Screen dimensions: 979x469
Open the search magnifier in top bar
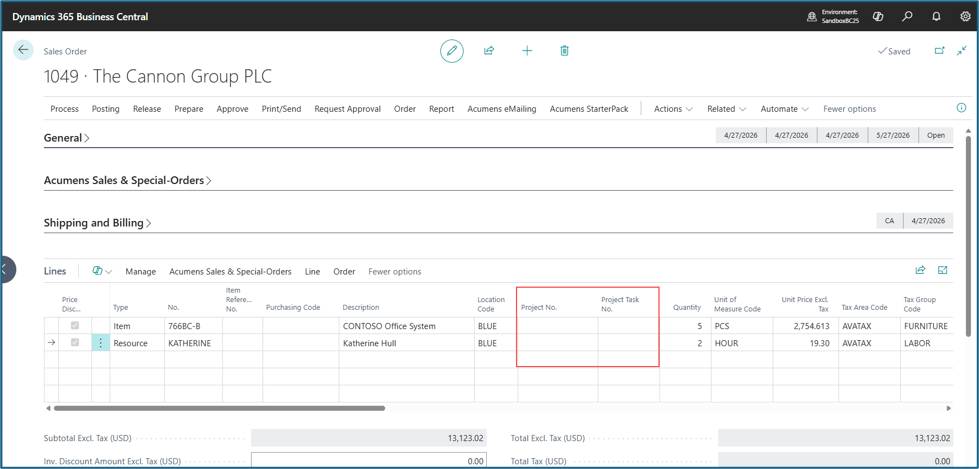(x=907, y=17)
